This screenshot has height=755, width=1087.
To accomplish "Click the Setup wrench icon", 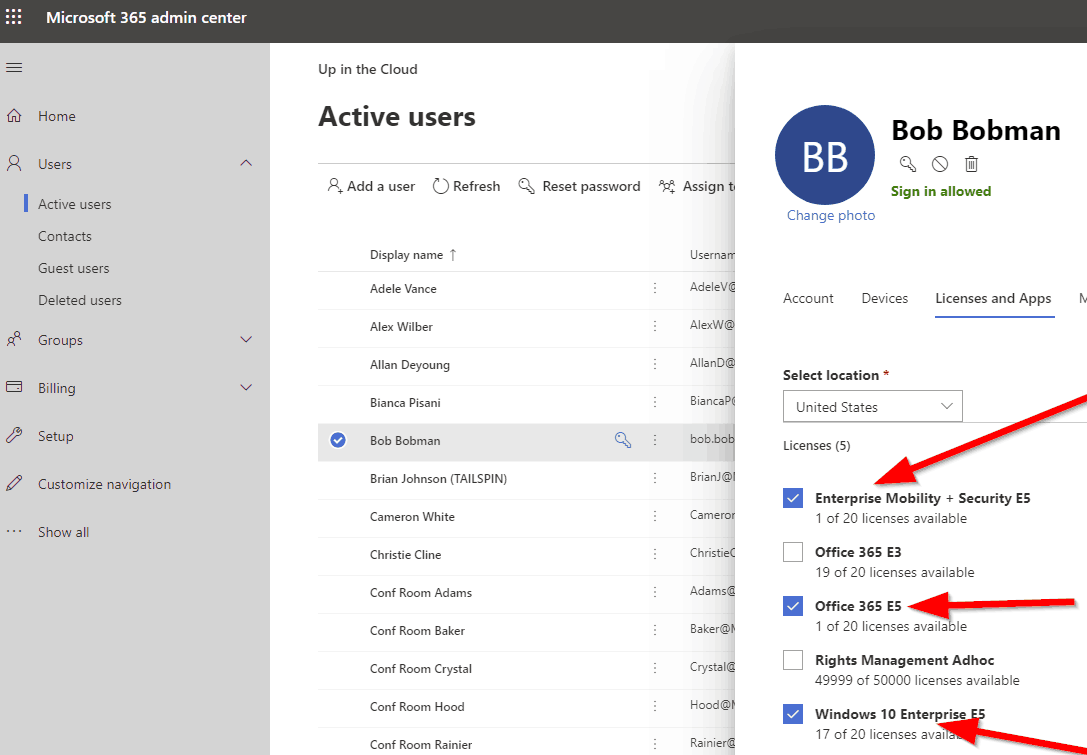I will pyautogui.click(x=14, y=435).
